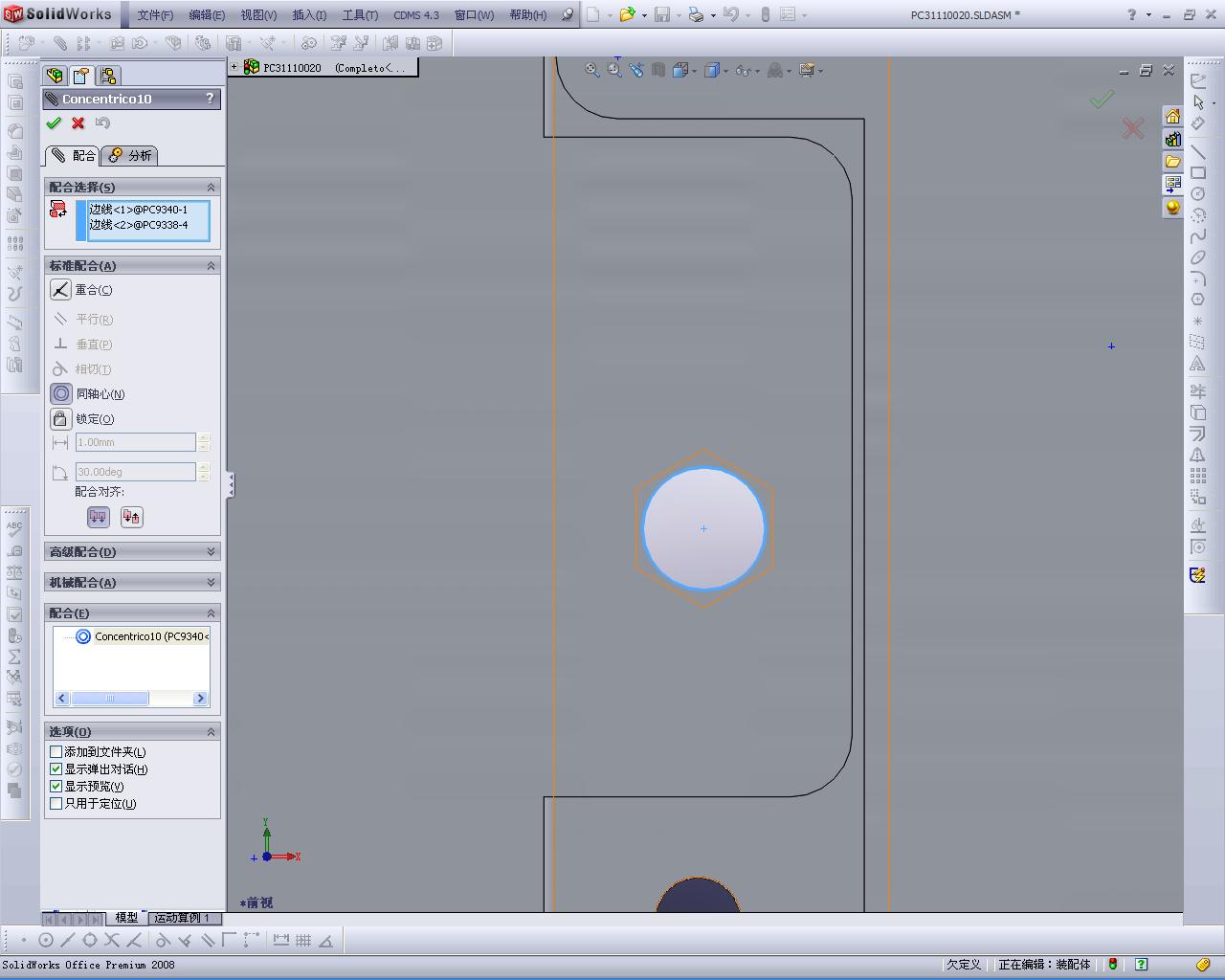This screenshot has width=1225, height=980.
Task: Collapse the 配合(E) section
Action: [x=212, y=612]
